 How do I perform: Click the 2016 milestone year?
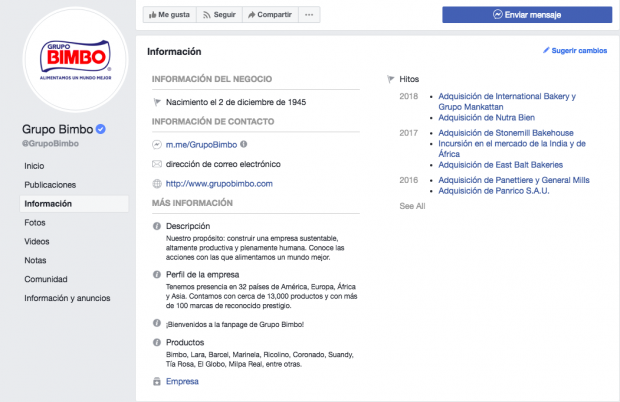coord(408,180)
